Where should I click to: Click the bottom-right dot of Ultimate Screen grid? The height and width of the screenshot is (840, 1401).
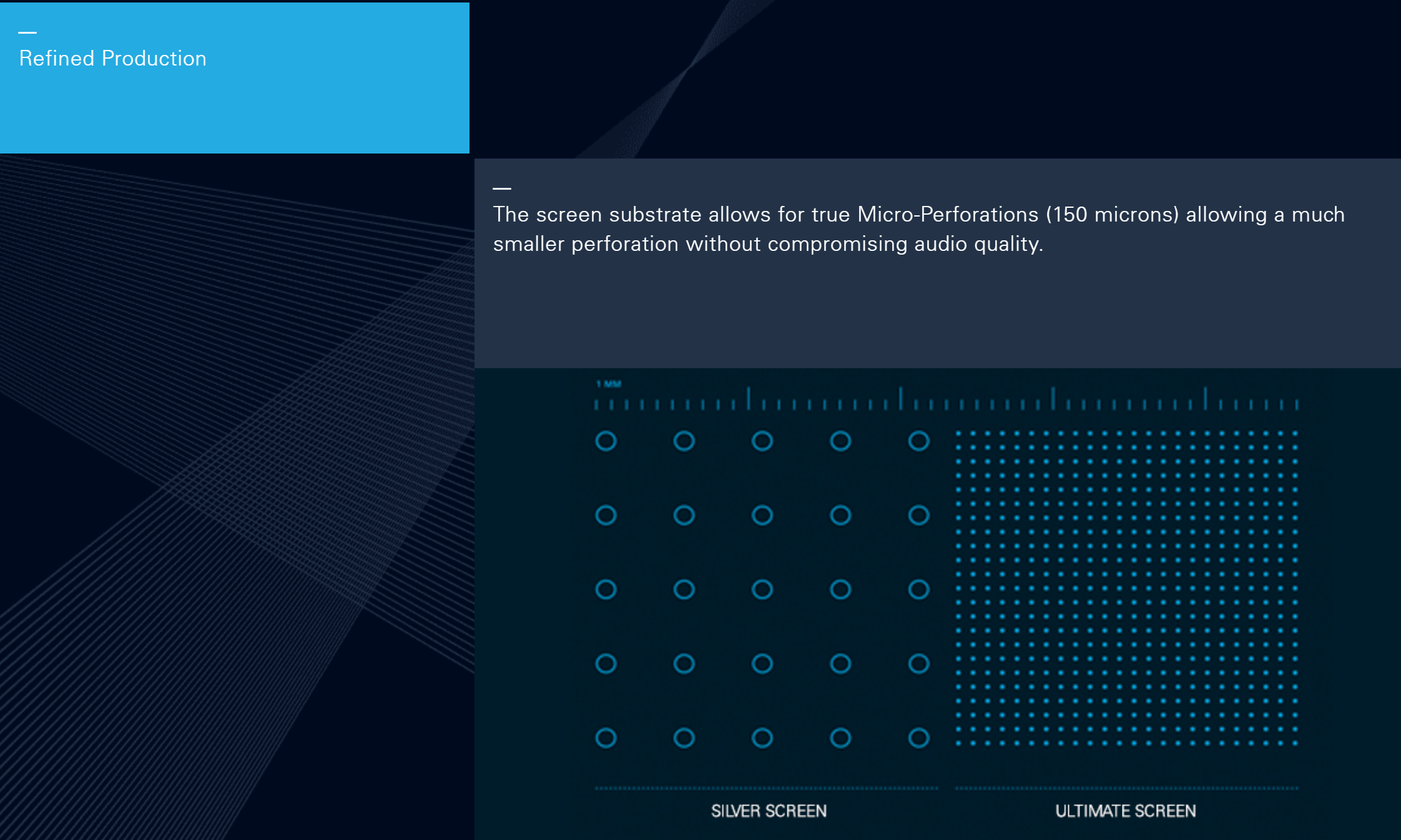point(1295,743)
